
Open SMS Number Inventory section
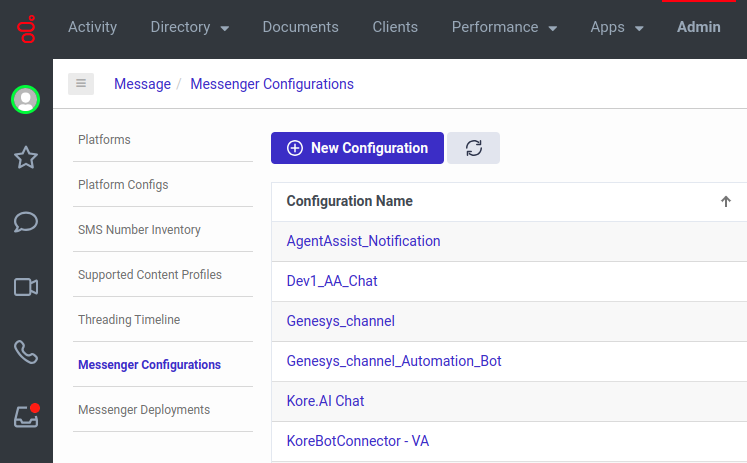[x=139, y=230]
